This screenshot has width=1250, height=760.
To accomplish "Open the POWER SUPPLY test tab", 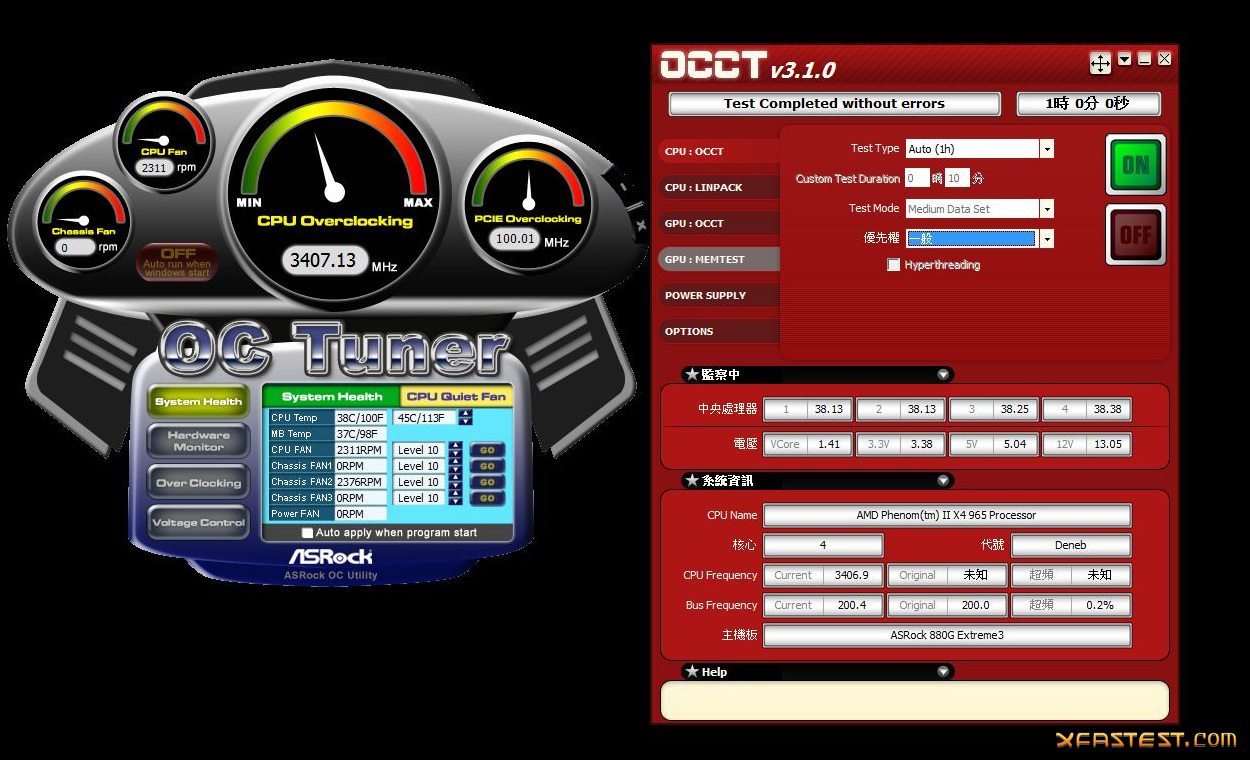I will point(720,296).
